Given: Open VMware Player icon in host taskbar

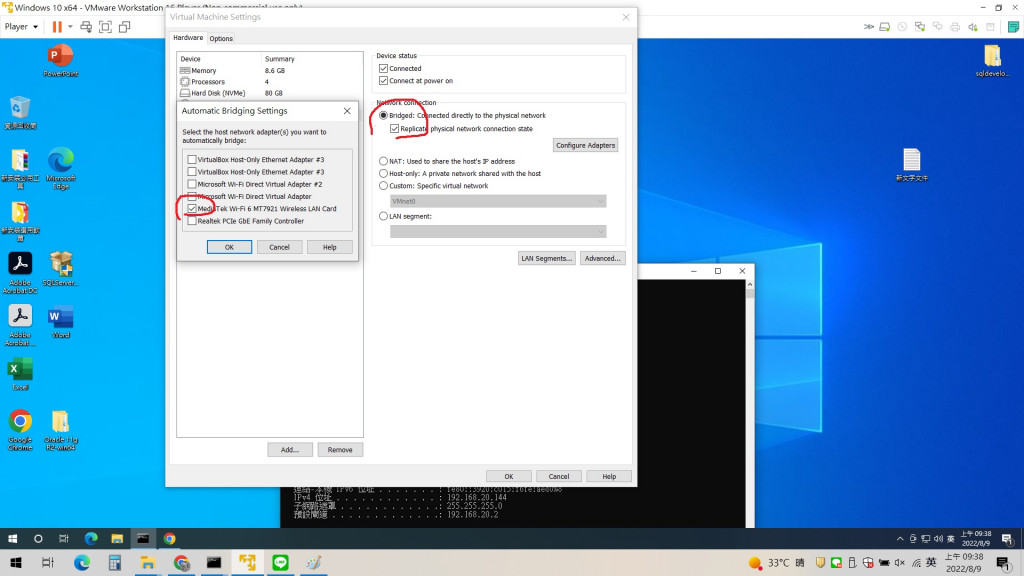Looking at the screenshot, I should coord(248,562).
